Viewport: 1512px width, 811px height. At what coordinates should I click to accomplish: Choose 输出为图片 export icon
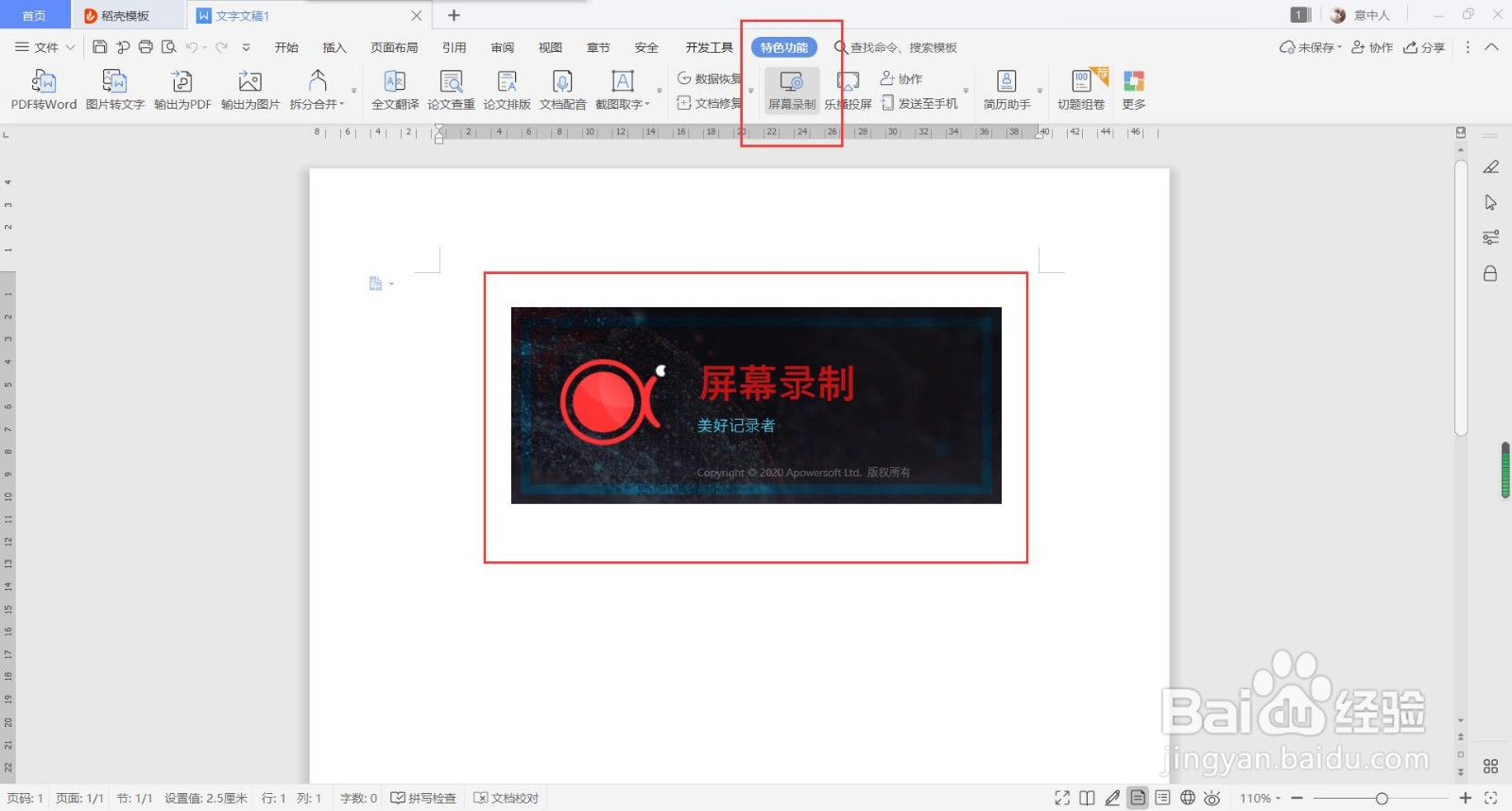click(x=250, y=91)
